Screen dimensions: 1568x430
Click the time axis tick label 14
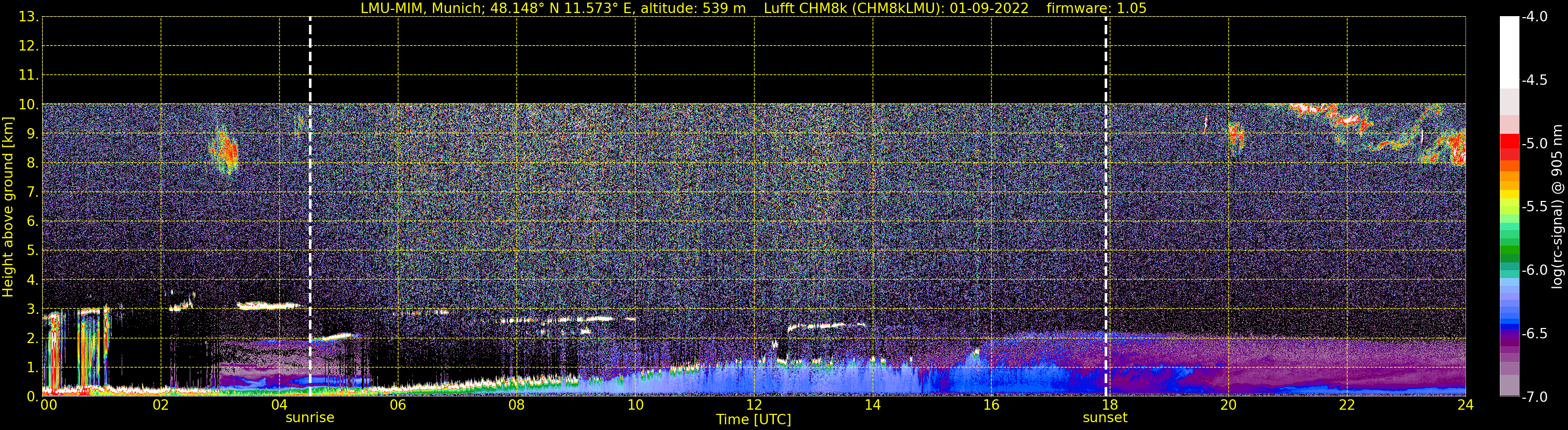coord(873,405)
